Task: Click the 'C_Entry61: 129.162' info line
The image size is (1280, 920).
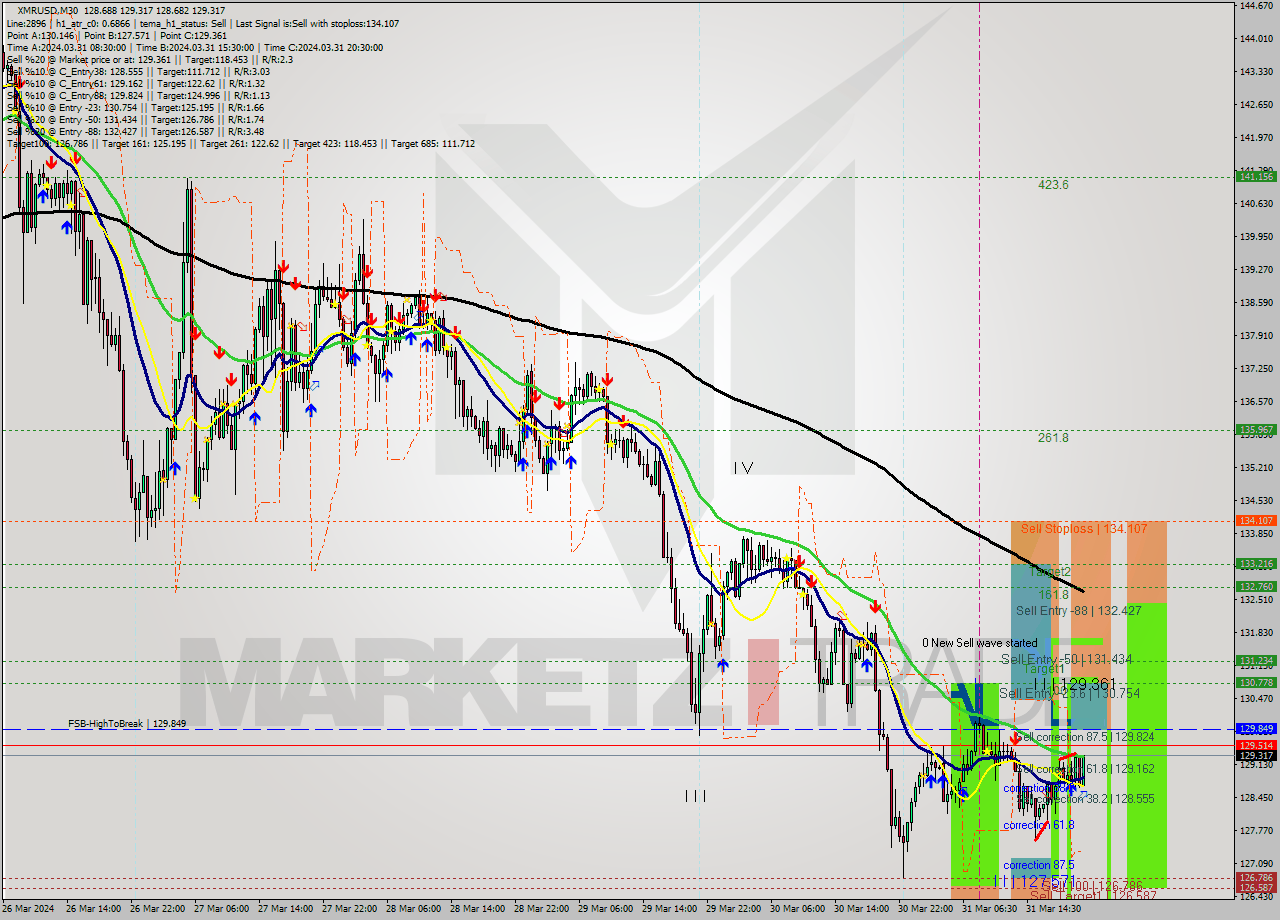Action: coord(135,83)
